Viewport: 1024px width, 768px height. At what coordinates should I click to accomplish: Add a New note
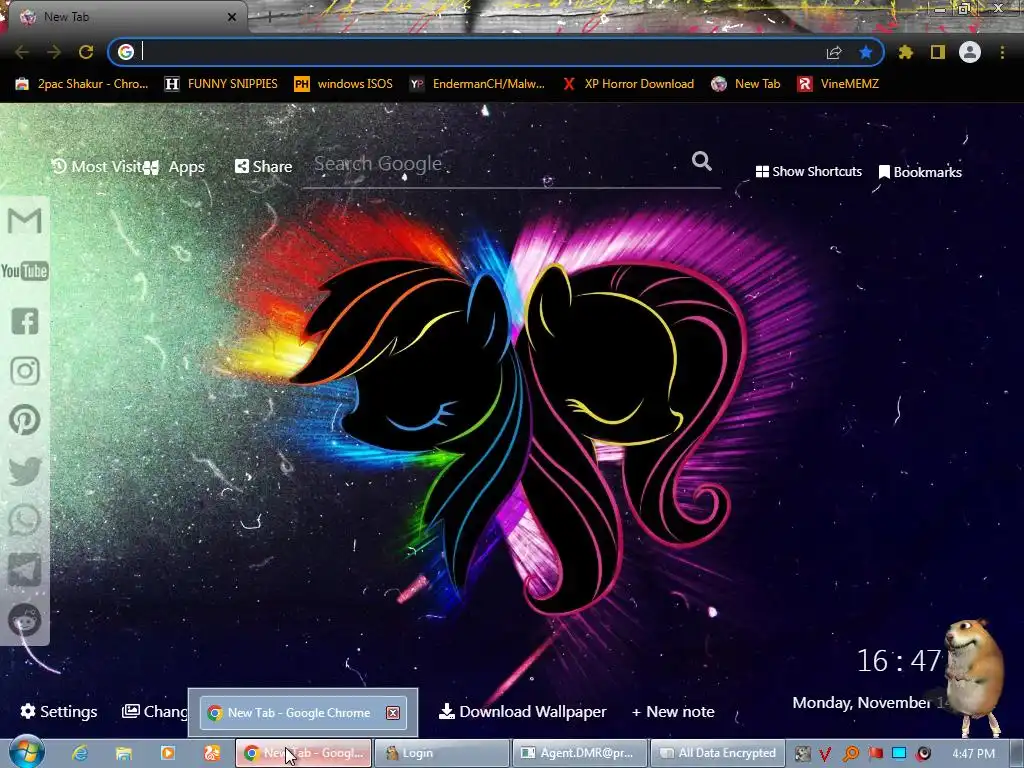click(673, 711)
